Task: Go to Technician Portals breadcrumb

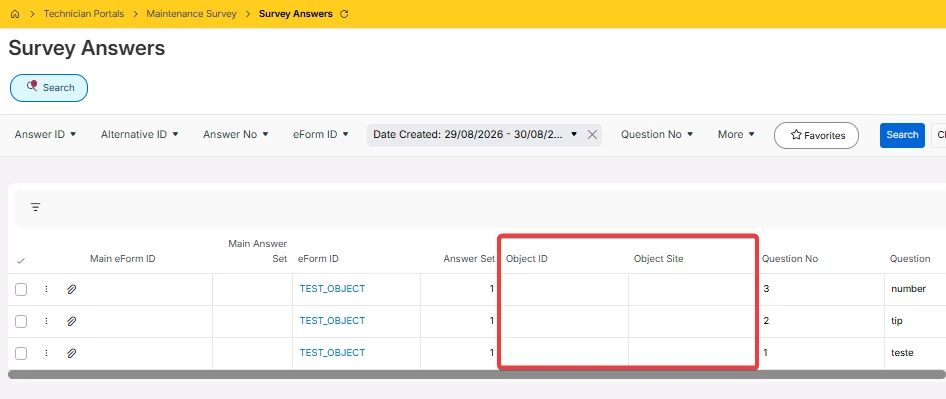Action: coord(84,13)
